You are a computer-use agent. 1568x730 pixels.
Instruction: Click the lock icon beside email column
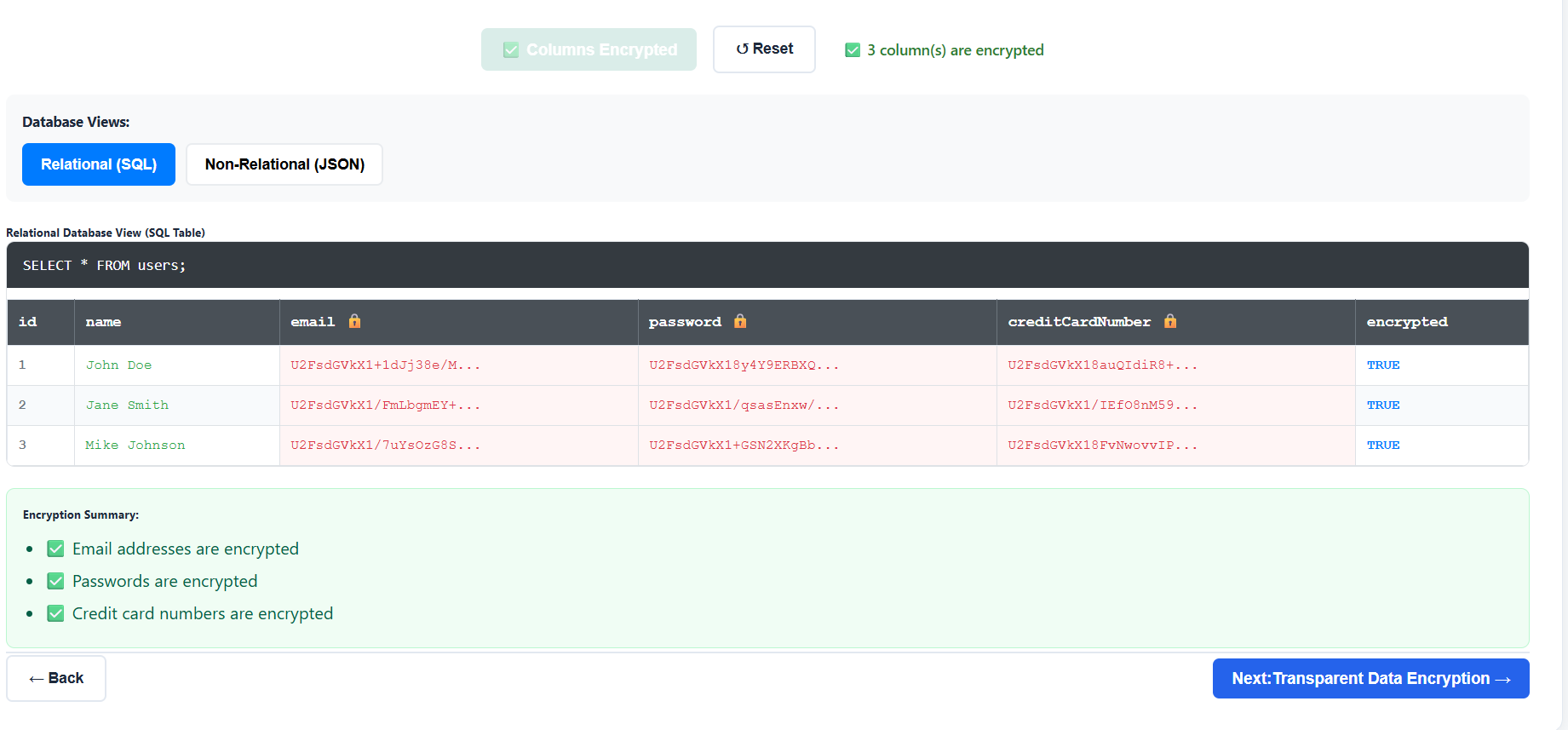(x=354, y=321)
